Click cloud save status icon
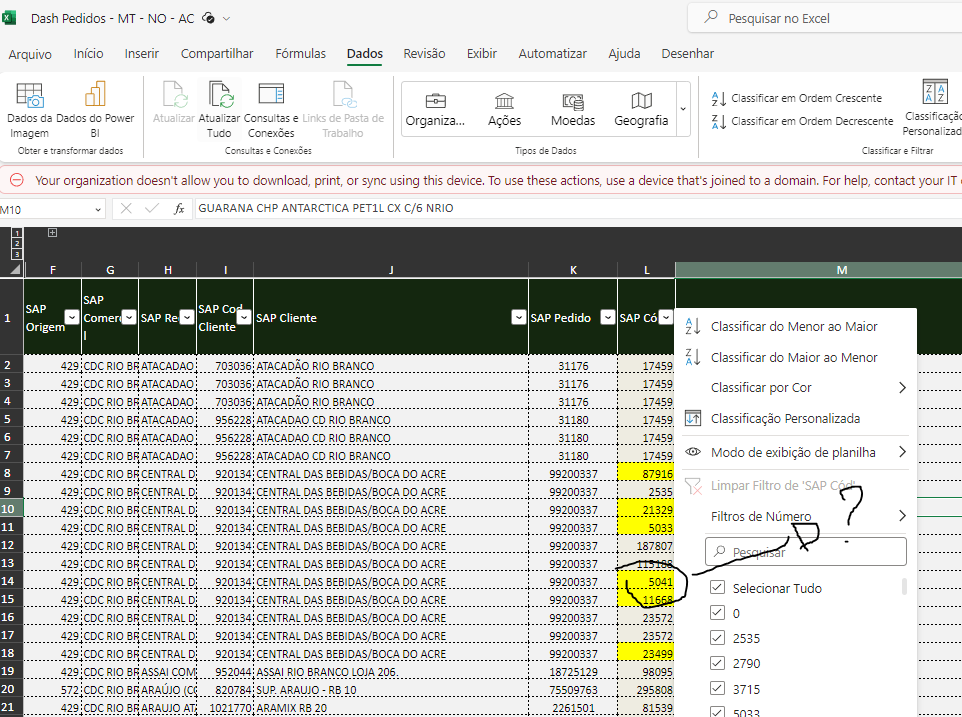This screenshot has width=962, height=717. [209, 18]
